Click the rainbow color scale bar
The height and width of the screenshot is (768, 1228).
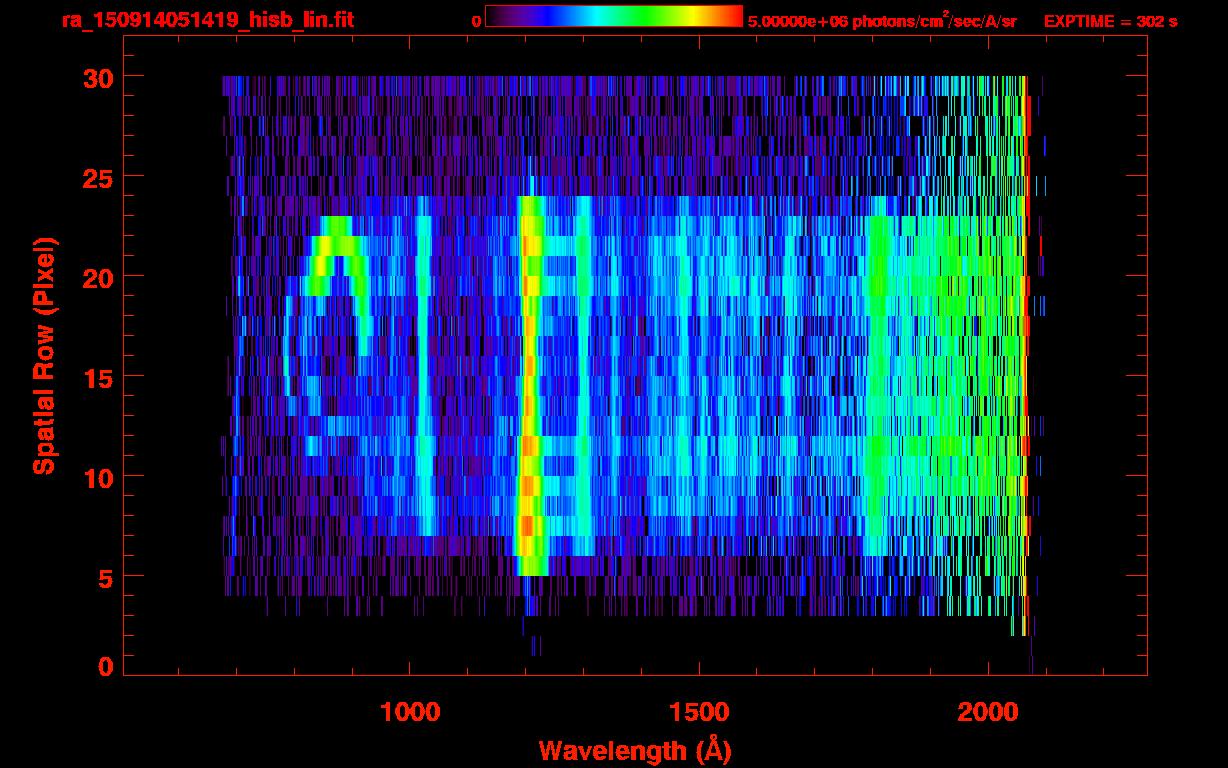(x=613, y=16)
